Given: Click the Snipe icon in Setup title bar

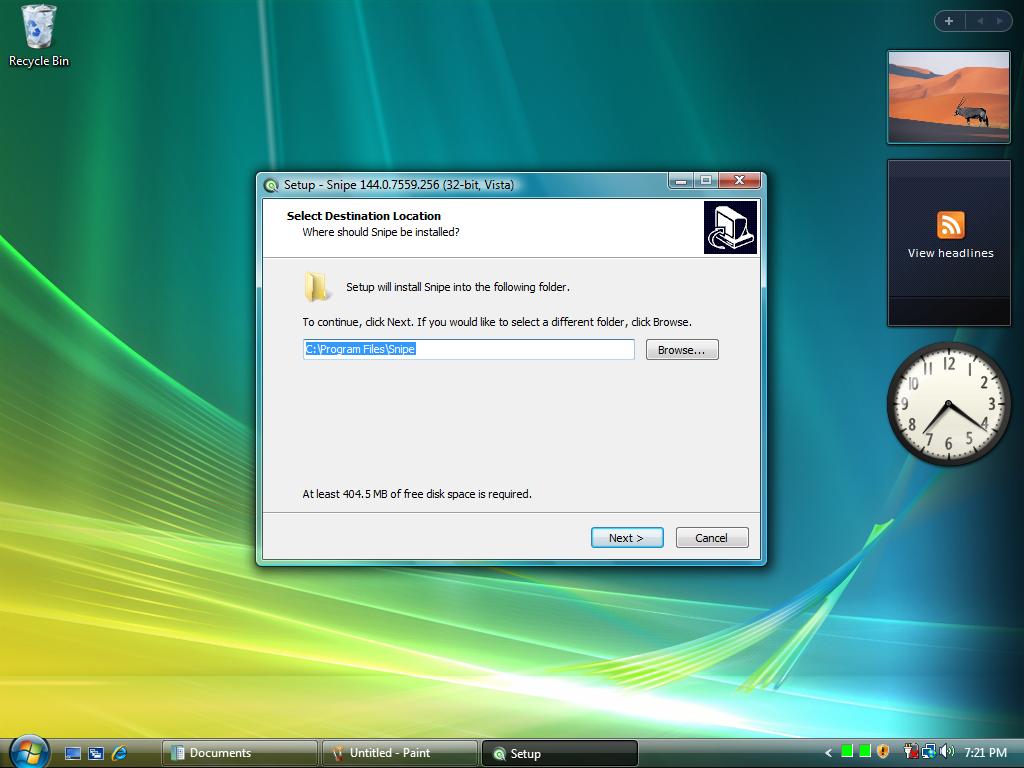Looking at the screenshot, I should point(270,185).
